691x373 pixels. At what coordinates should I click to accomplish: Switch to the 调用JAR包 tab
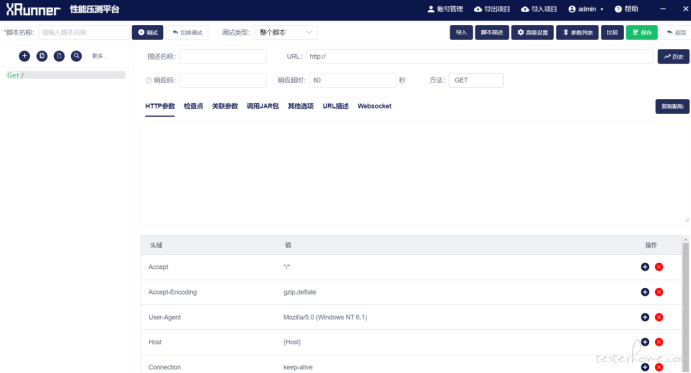(263, 106)
